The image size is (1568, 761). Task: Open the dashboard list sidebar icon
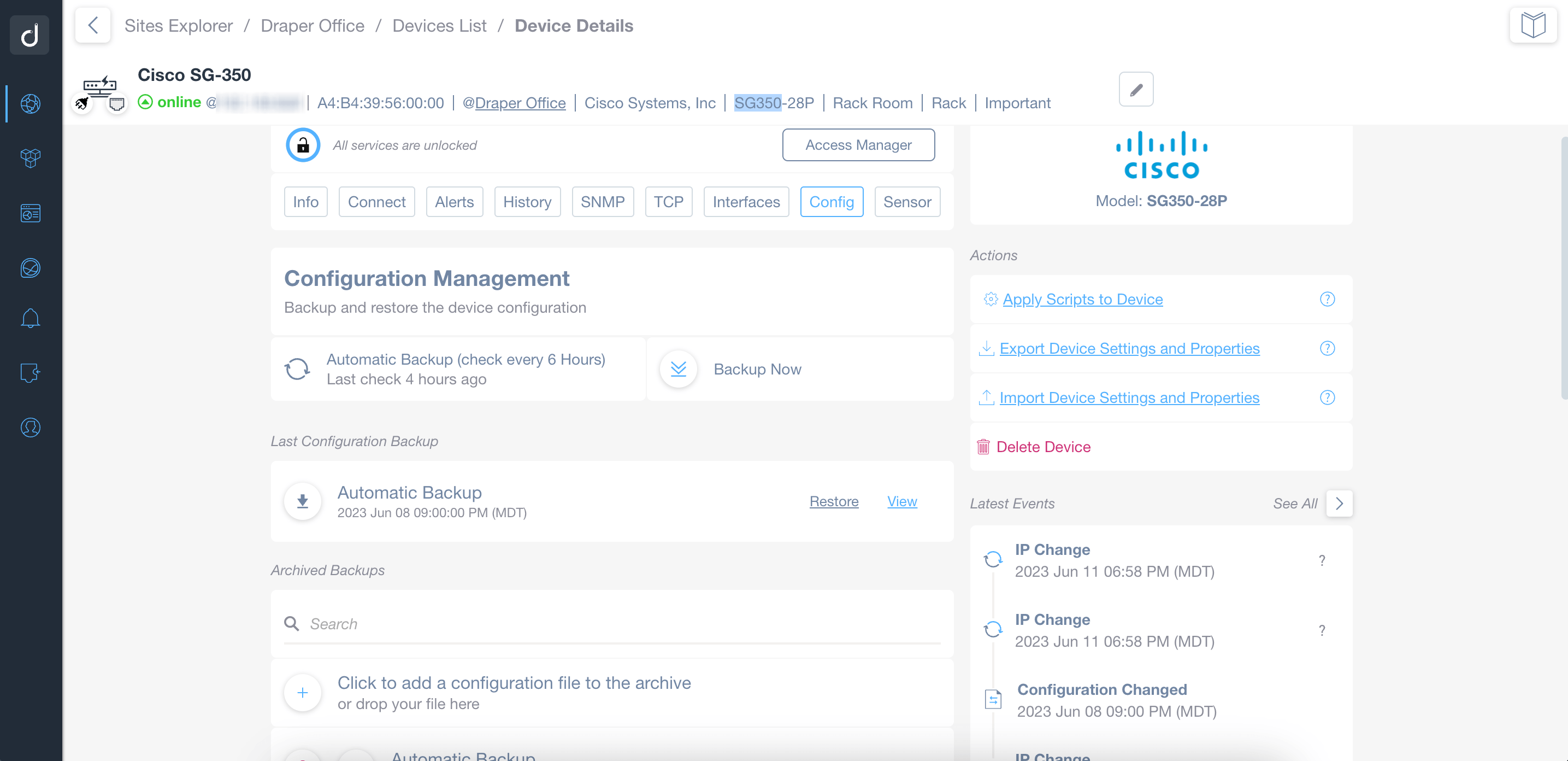coord(31,213)
